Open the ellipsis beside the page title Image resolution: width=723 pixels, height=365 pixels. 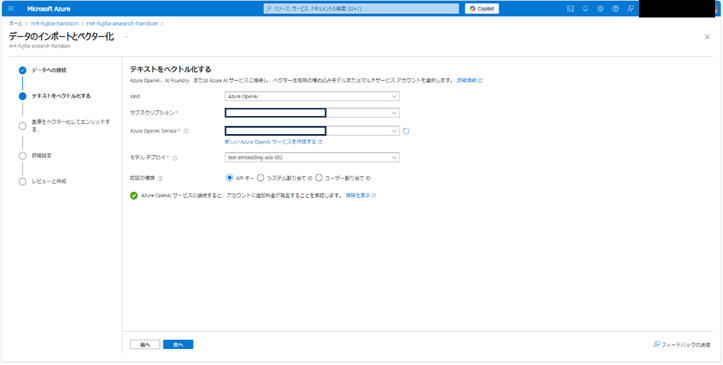pyautogui.click(x=126, y=37)
